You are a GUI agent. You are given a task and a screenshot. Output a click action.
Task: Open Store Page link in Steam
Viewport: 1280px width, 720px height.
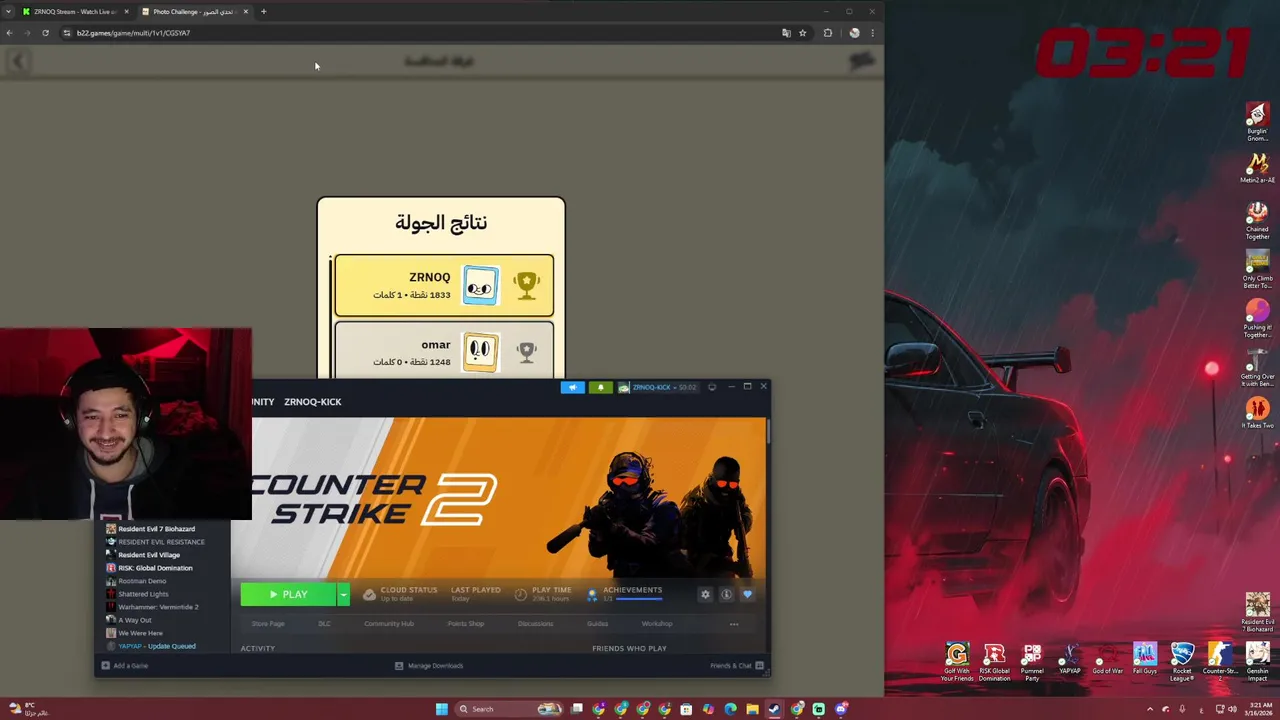pos(268,624)
